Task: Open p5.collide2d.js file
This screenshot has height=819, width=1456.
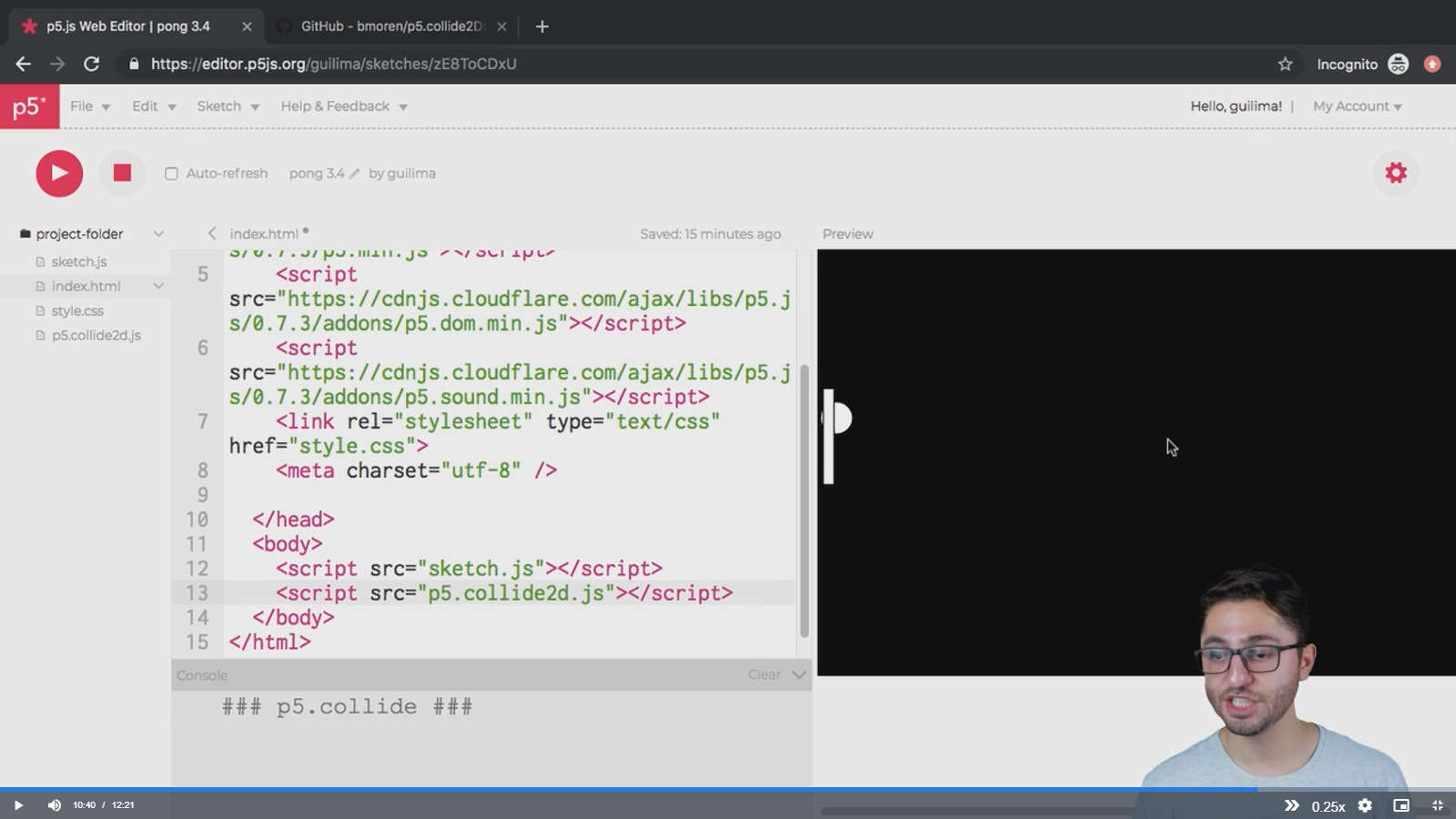Action: point(96,336)
